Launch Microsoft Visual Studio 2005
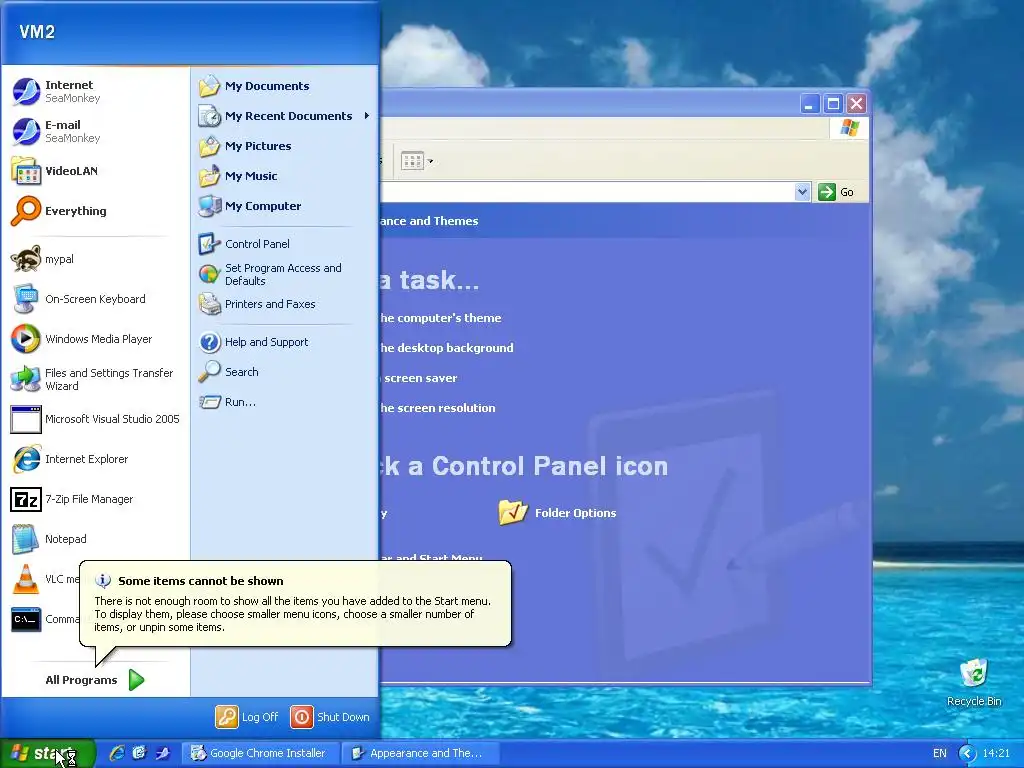The width and height of the screenshot is (1024, 768). pyautogui.click(x=95, y=419)
